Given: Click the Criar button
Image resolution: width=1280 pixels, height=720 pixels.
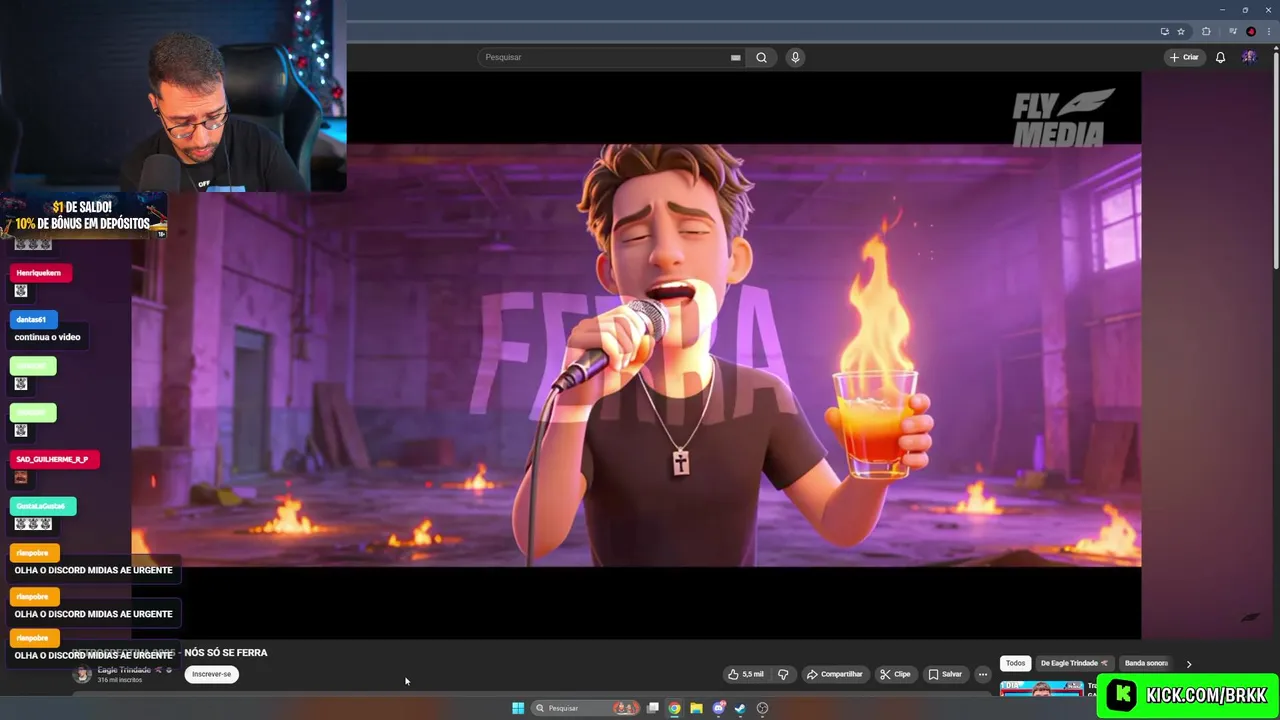Looking at the screenshot, I should [1184, 57].
